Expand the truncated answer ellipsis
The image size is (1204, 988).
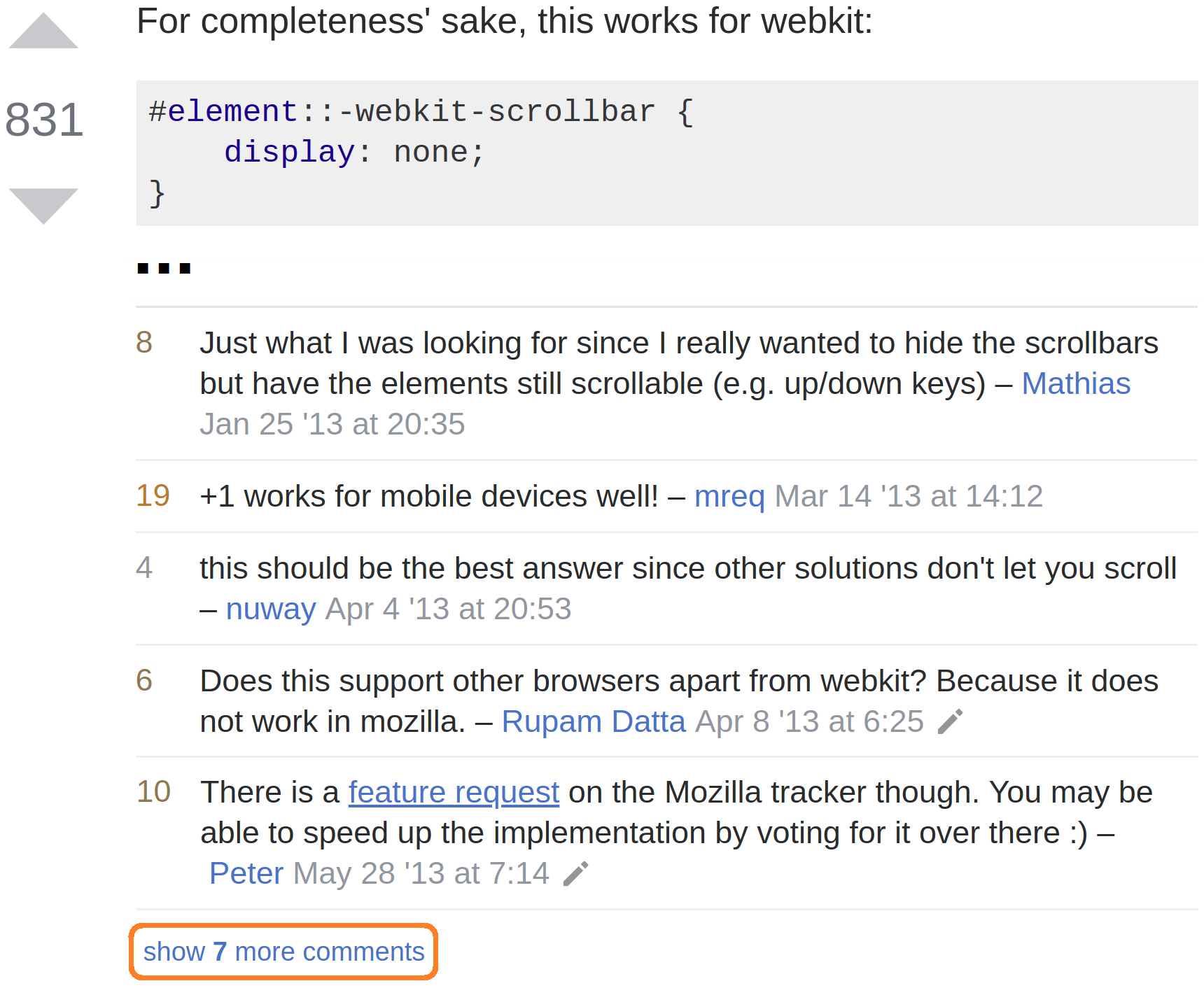(164, 268)
